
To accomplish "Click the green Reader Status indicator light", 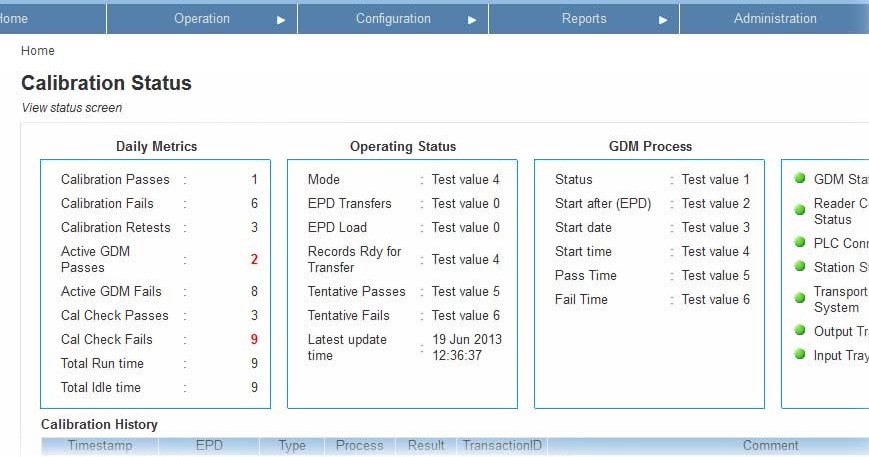I will (x=799, y=210).
